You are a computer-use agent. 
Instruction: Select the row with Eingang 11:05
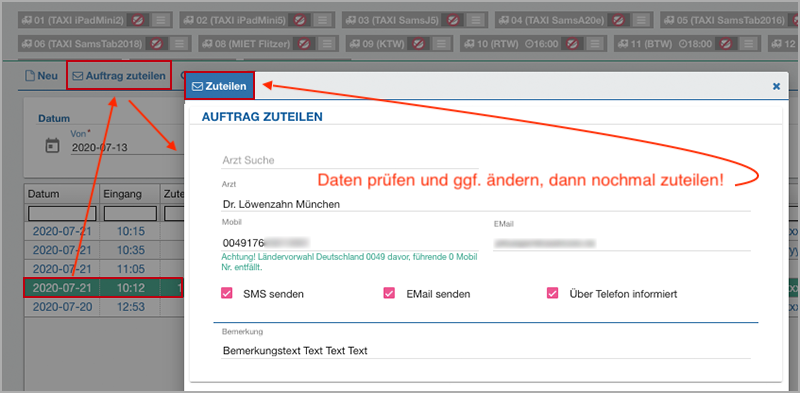tap(104, 269)
